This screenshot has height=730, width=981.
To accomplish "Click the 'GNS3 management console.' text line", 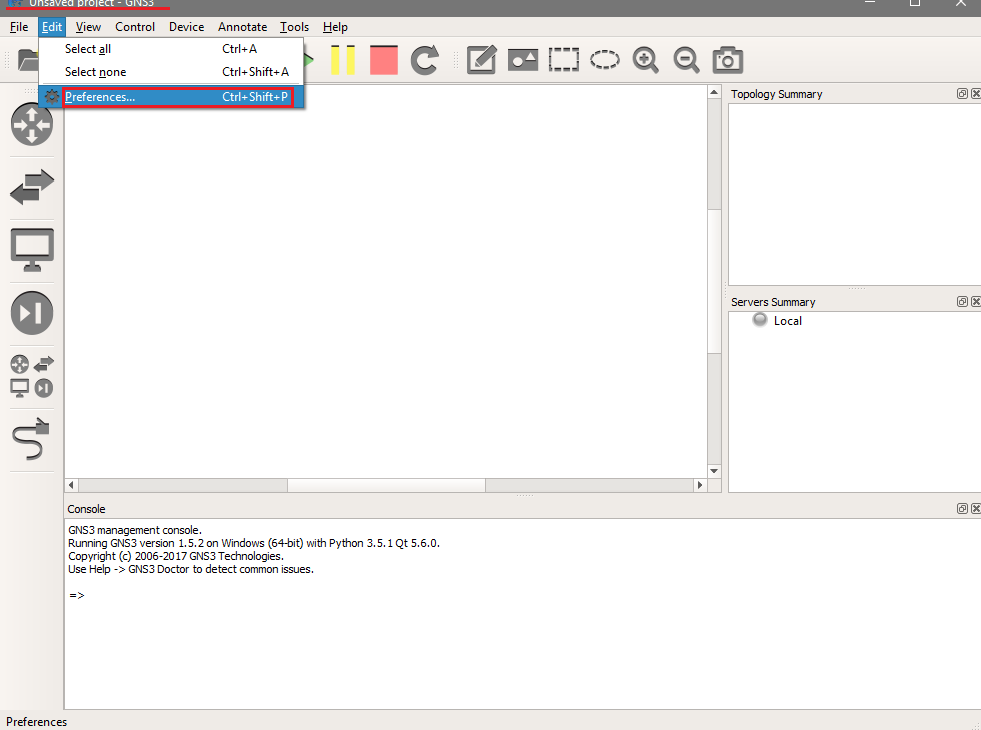I will (x=135, y=530).
